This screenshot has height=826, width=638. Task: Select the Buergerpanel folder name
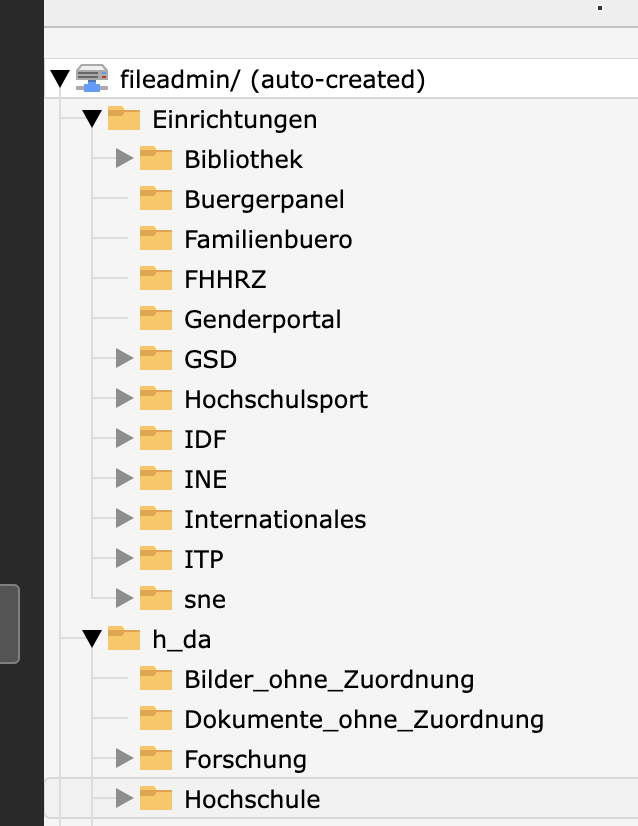click(264, 200)
